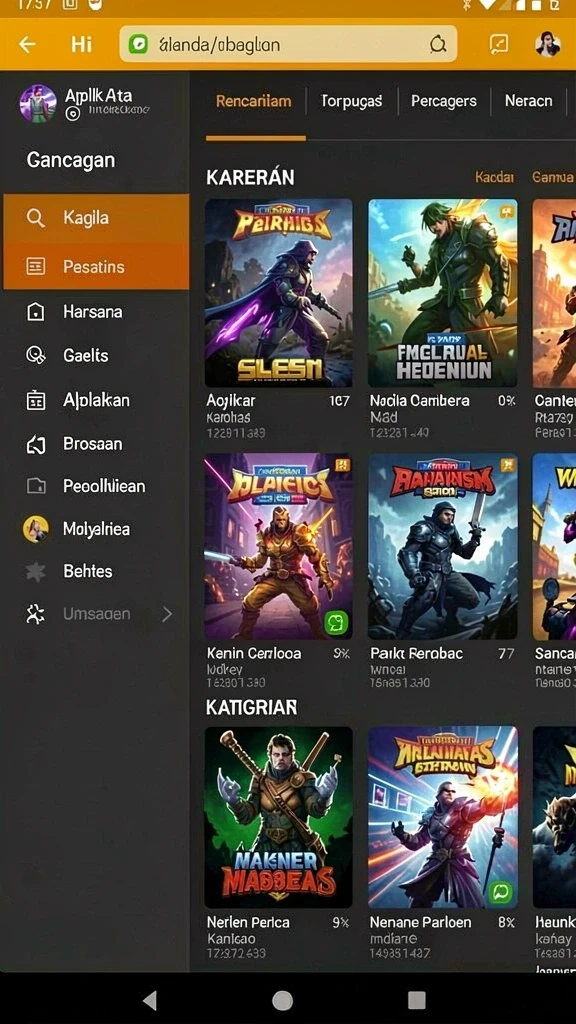Screen dimensions: 576x1024
Task: Click the Gaelits icon in the sidebar
Action: pyautogui.click(x=35, y=355)
